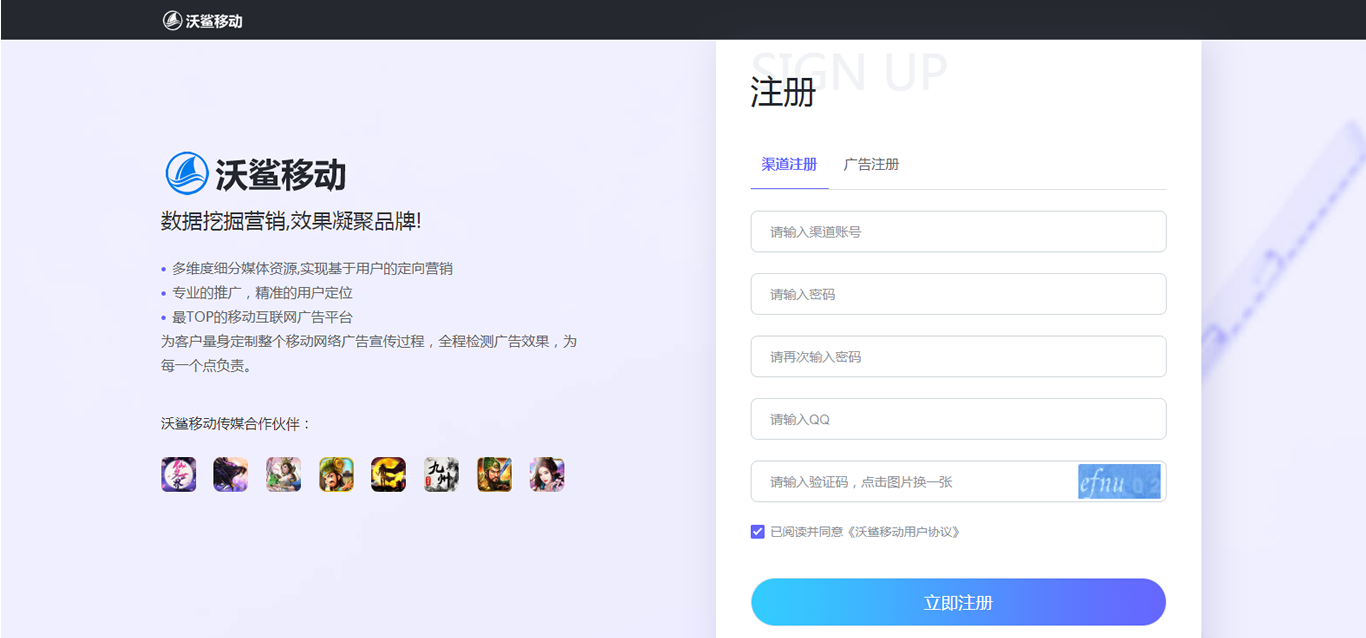Focus the 请再次输入密码 field
The width and height of the screenshot is (1366, 638).
(958, 357)
